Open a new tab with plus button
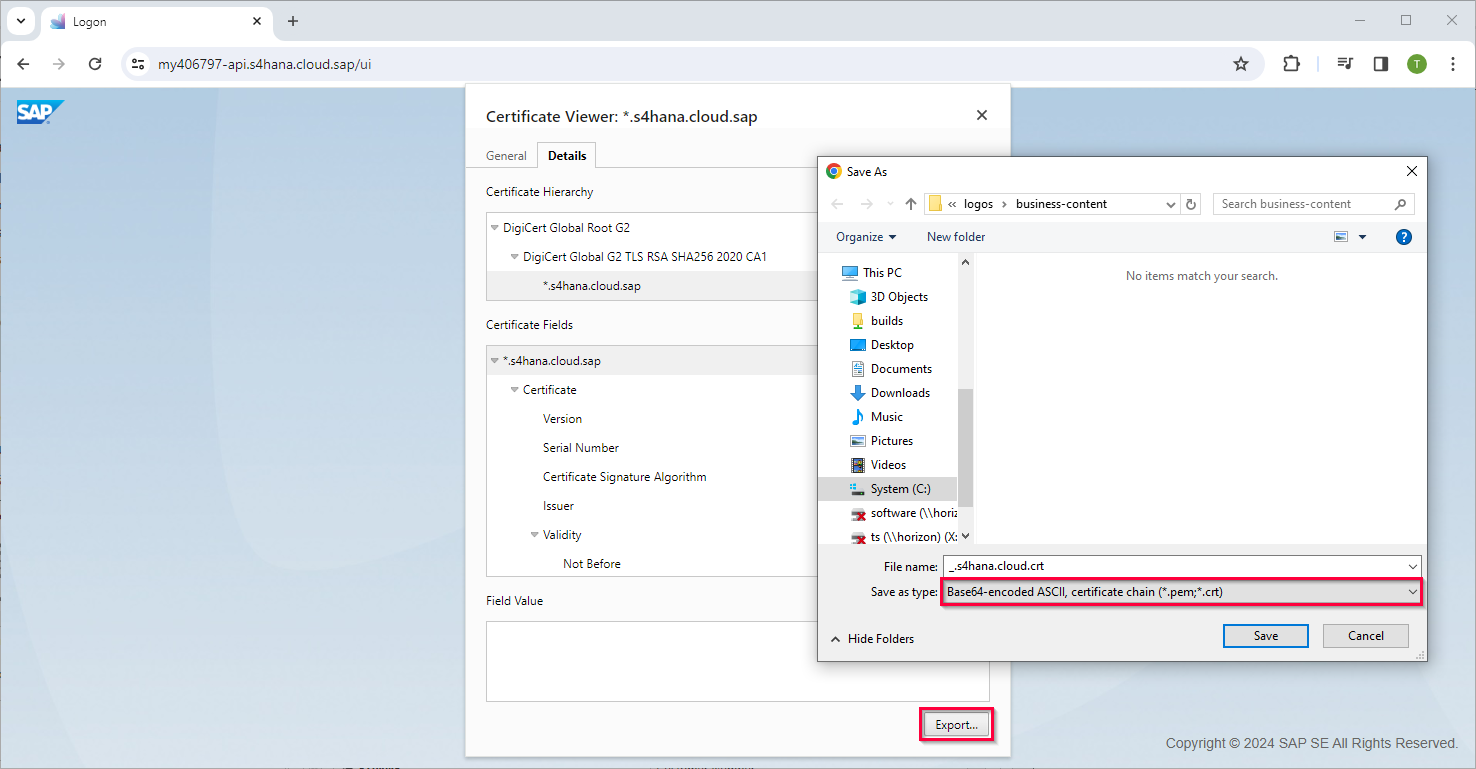The image size is (1476, 769). click(x=293, y=21)
